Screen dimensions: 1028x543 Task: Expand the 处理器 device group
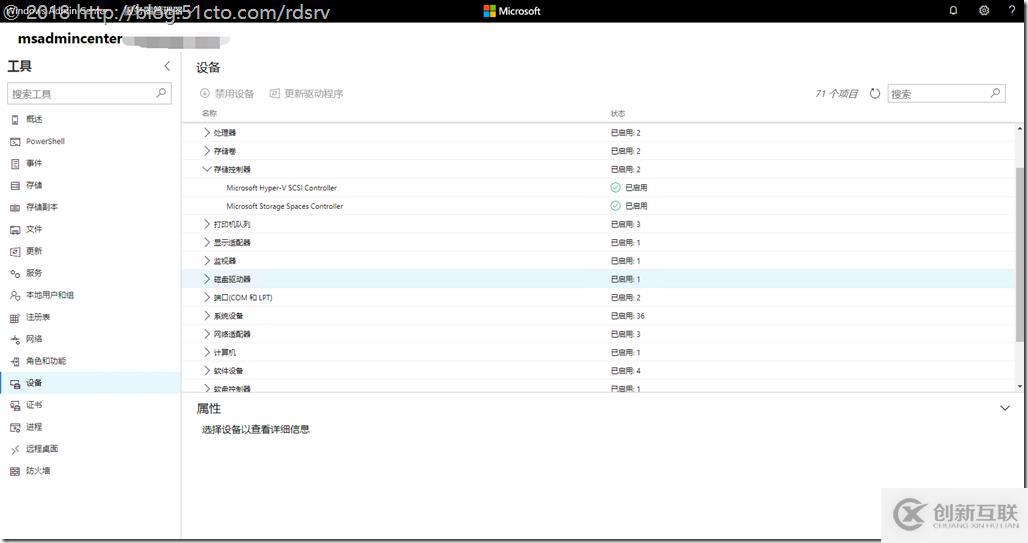pyautogui.click(x=207, y=132)
